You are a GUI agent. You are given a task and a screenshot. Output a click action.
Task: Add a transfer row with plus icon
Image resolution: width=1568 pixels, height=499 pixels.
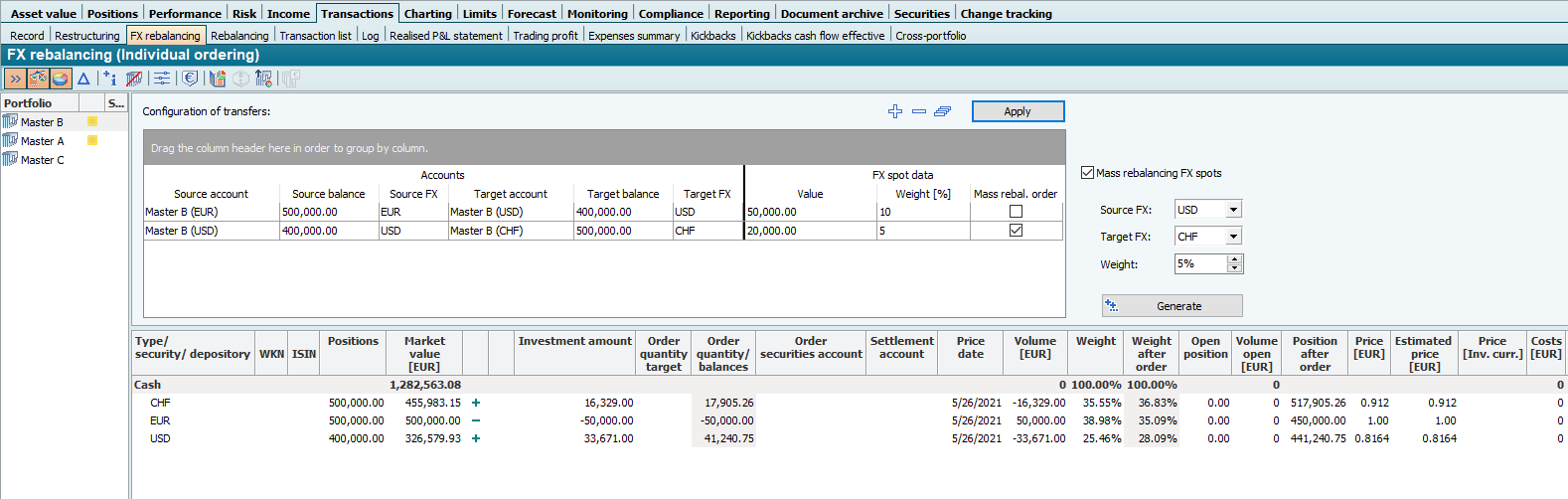(x=895, y=111)
